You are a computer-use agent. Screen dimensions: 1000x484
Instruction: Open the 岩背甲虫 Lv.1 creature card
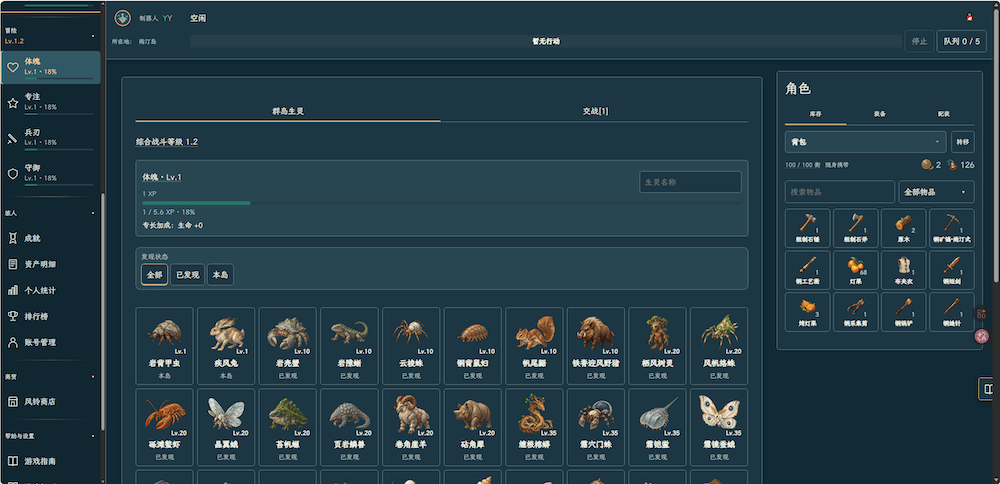165,346
